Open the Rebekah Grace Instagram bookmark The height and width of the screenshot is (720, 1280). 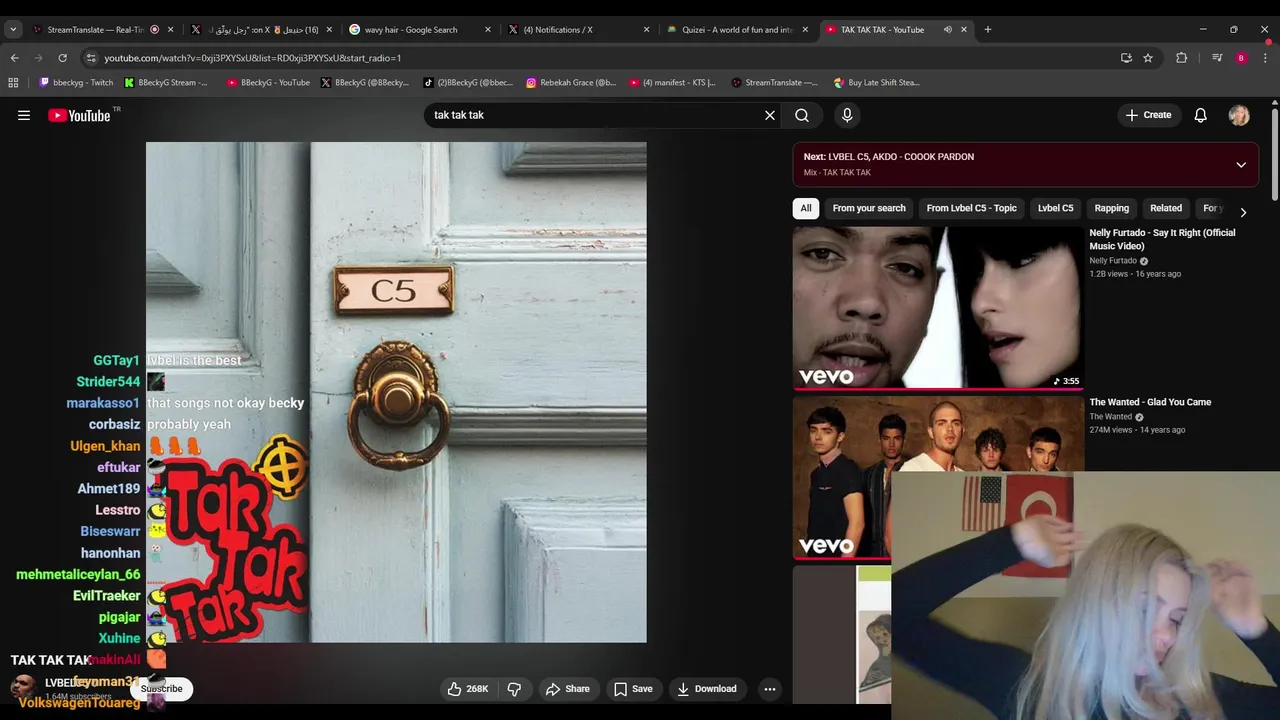(571, 83)
